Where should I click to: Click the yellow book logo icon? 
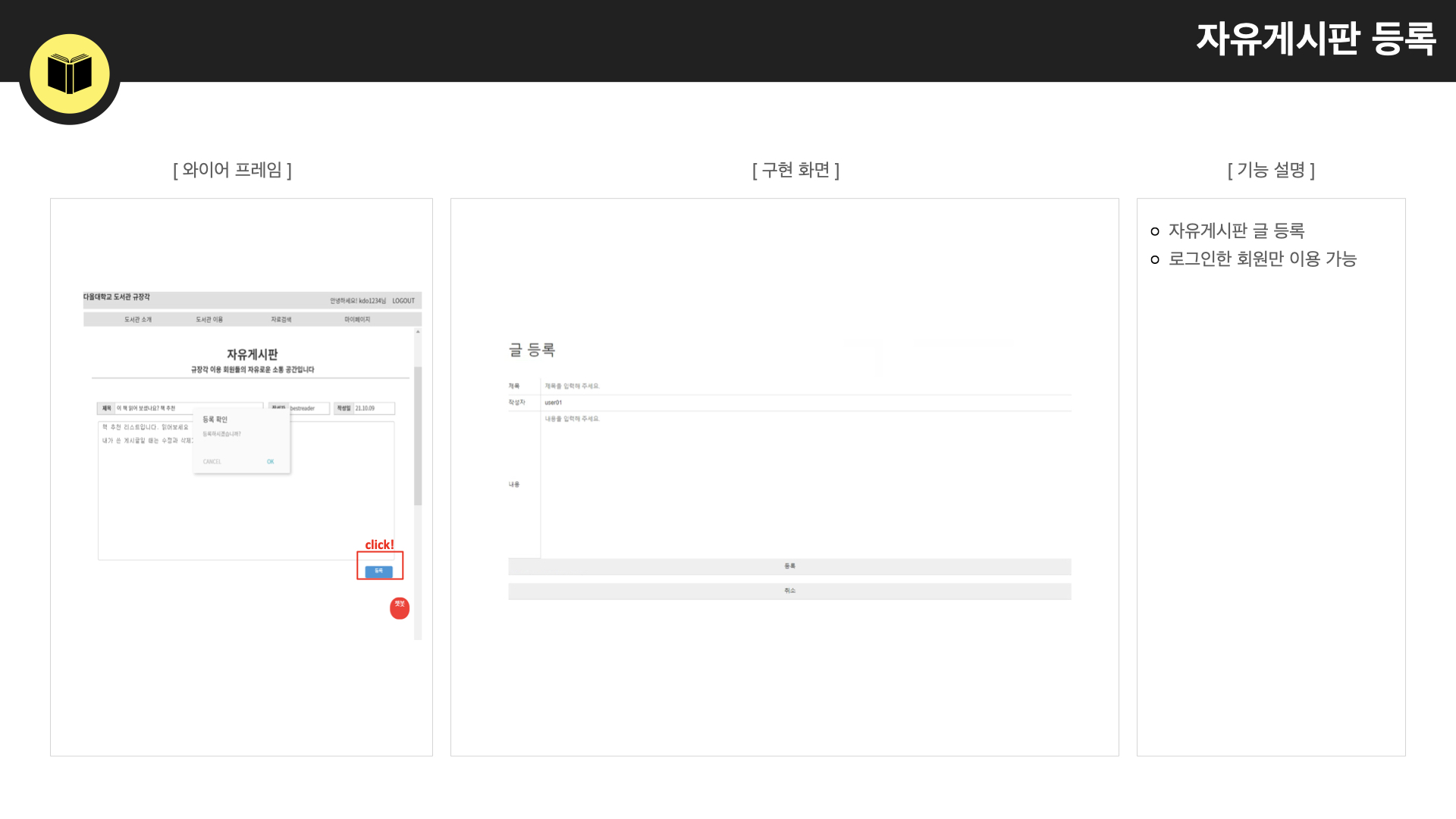coord(70,74)
